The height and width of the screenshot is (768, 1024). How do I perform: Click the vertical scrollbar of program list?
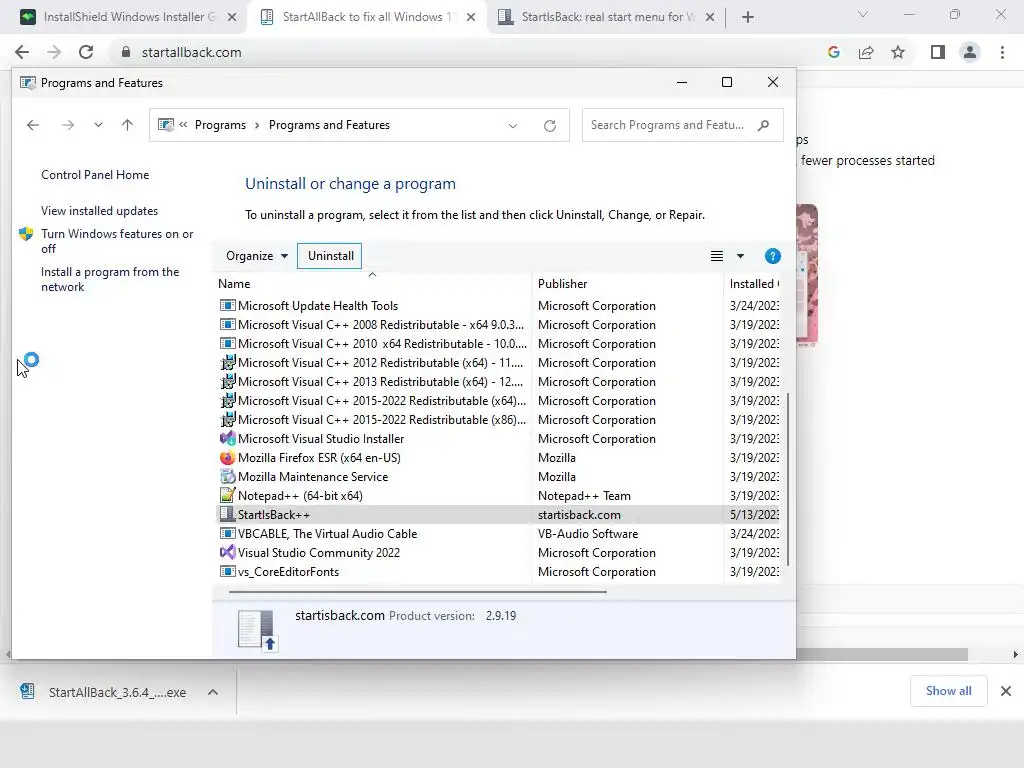[x=788, y=479]
